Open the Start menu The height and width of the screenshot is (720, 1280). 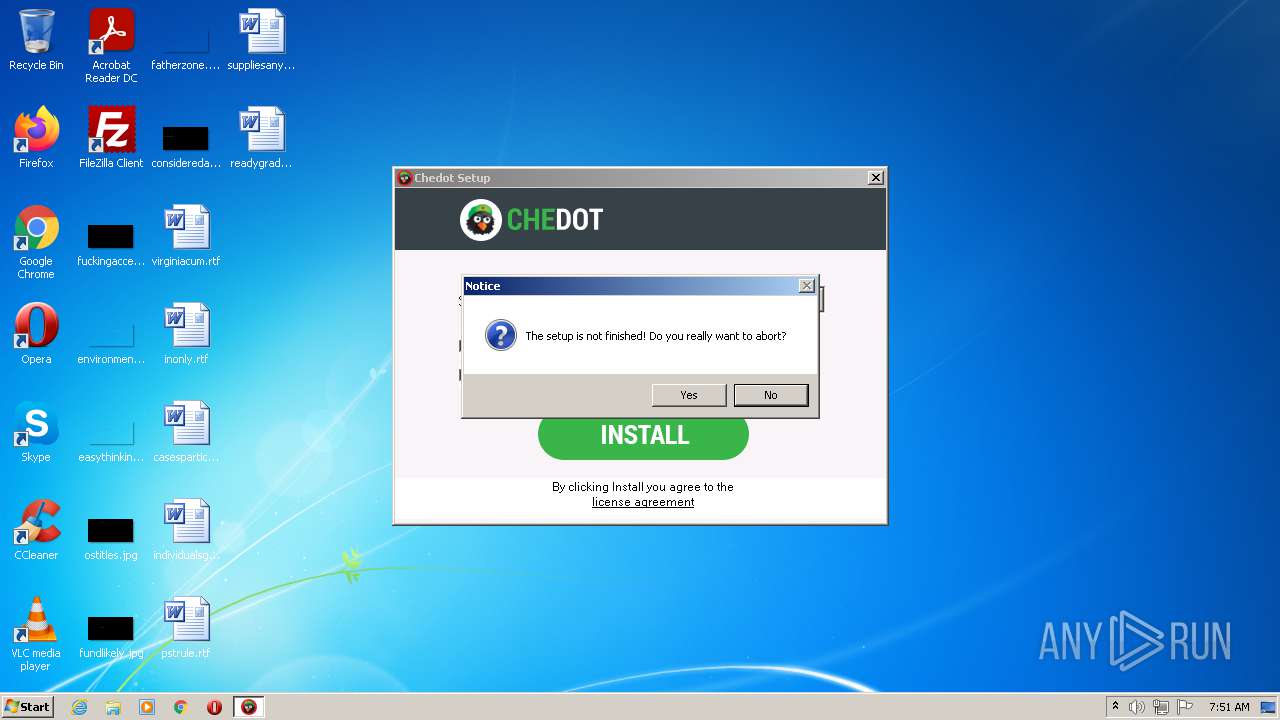(27, 707)
